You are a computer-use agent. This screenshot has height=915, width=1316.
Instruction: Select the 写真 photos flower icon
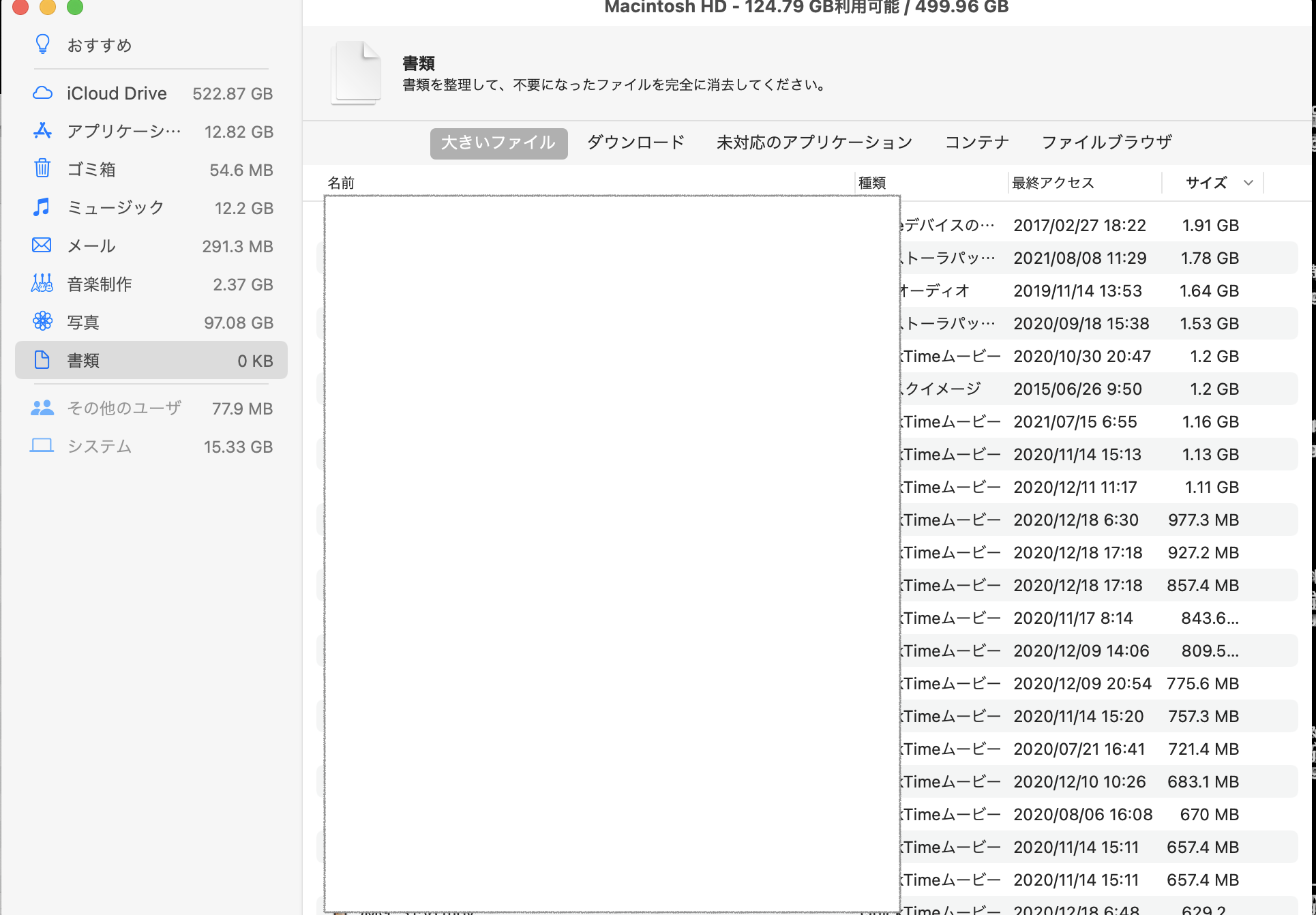click(42, 321)
